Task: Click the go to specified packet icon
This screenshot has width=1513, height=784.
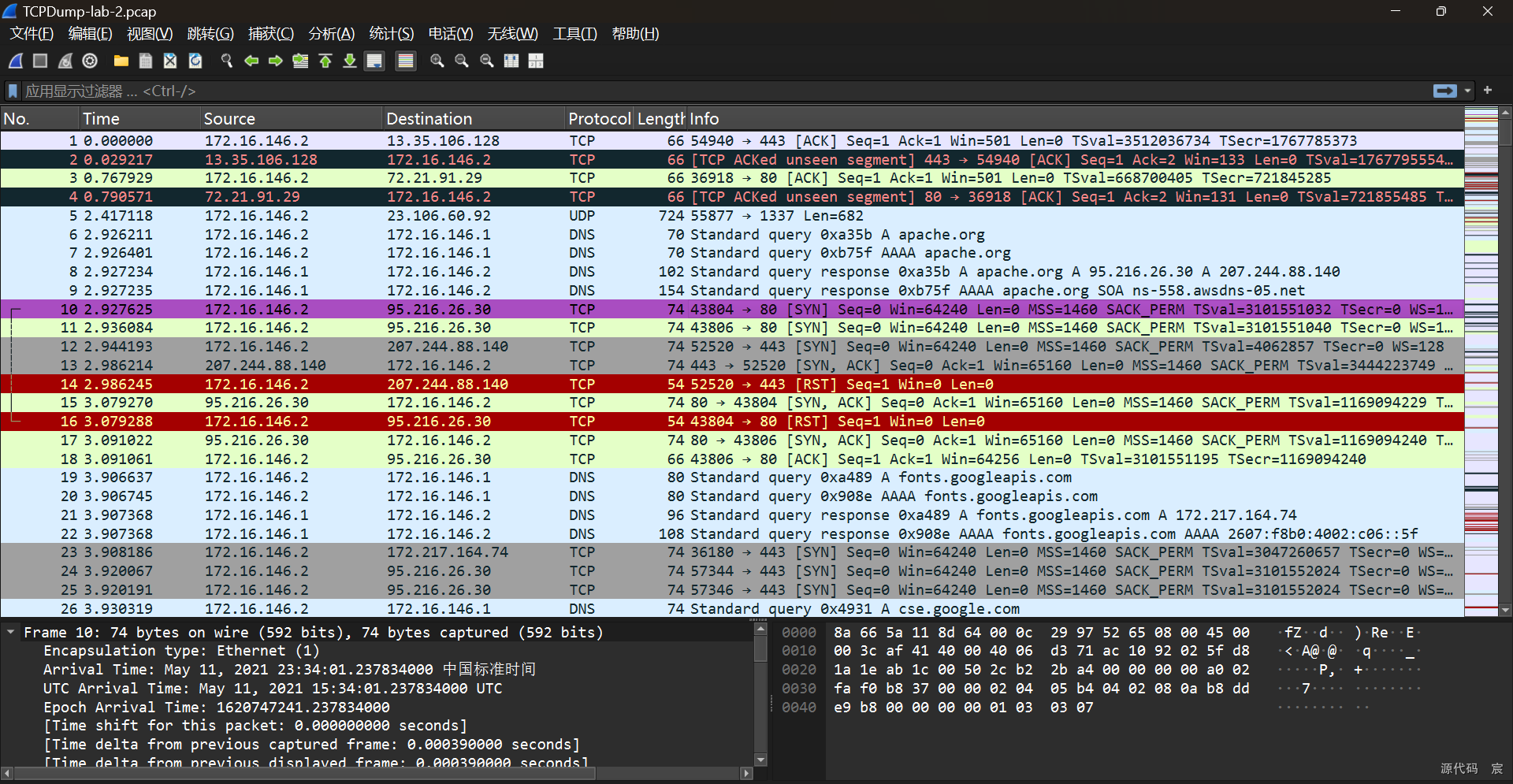Action: pos(300,61)
